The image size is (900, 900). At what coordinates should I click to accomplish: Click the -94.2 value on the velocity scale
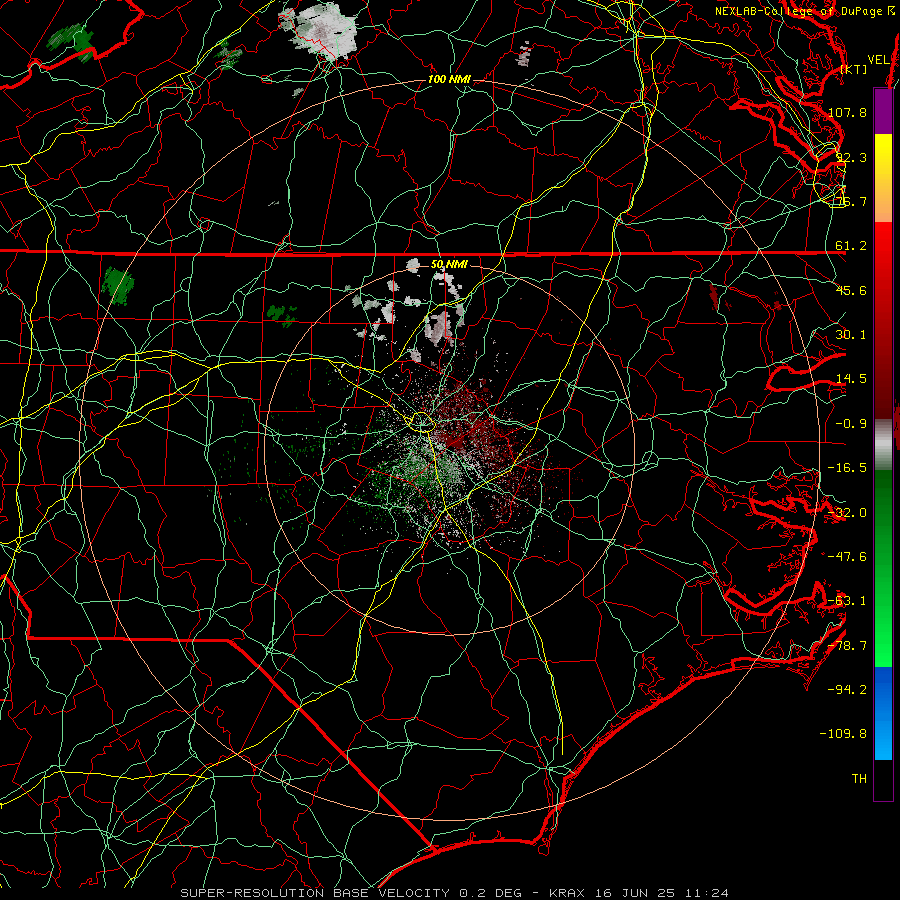point(847,690)
